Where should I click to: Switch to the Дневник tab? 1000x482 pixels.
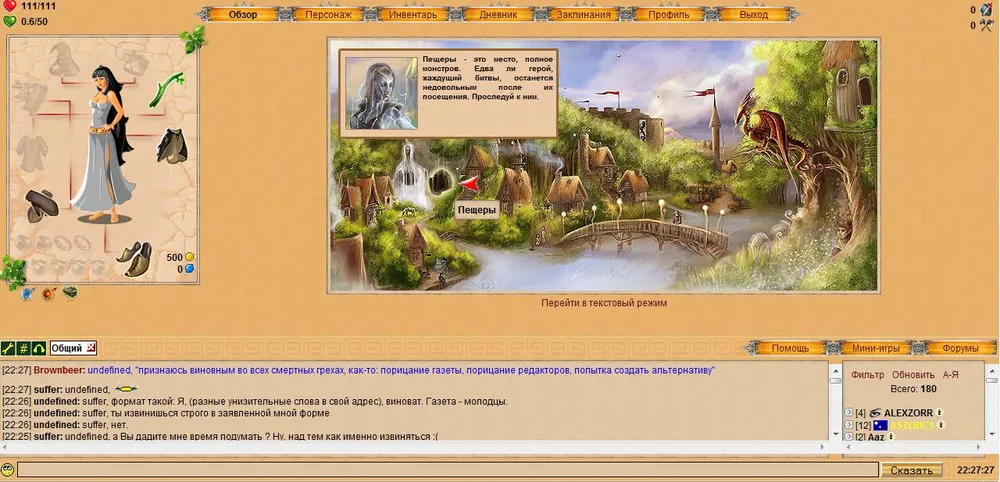(x=498, y=15)
